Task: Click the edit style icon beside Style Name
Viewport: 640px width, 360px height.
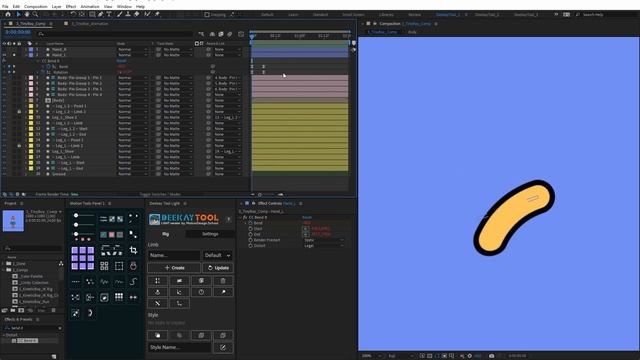Action: point(223,347)
